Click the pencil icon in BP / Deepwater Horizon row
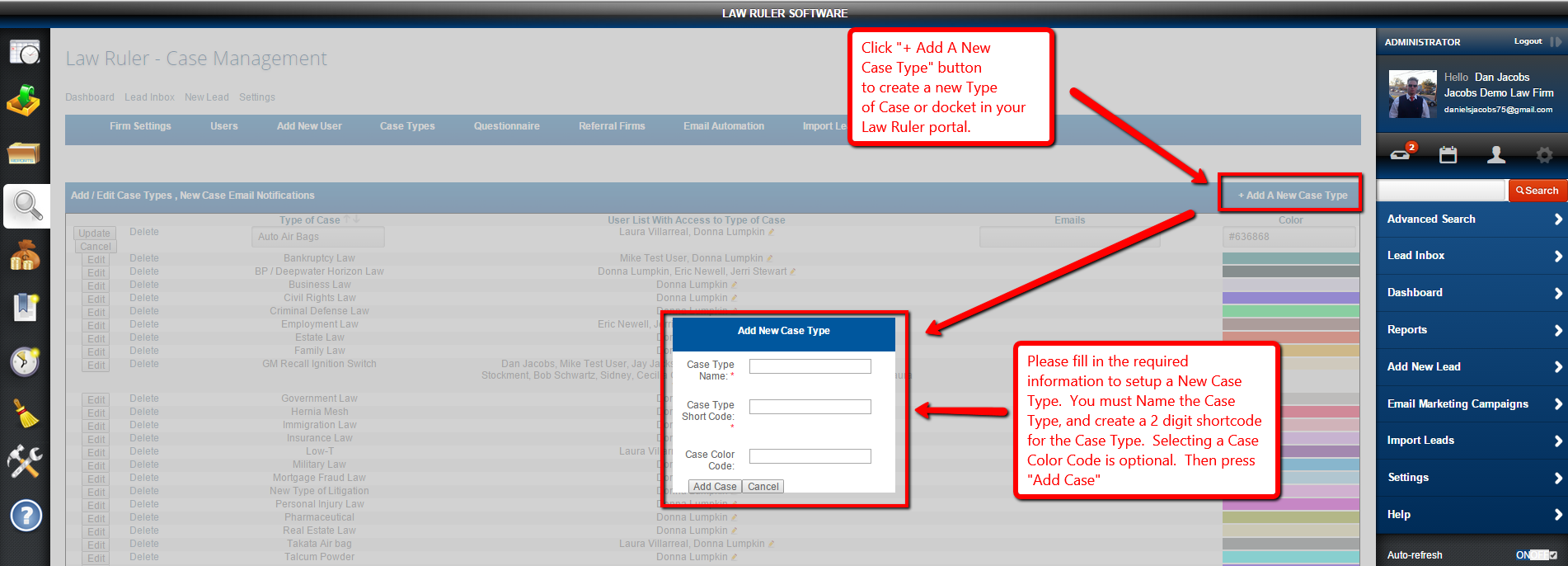The width and height of the screenshot is (1568, 566). [x=792, y=271]
